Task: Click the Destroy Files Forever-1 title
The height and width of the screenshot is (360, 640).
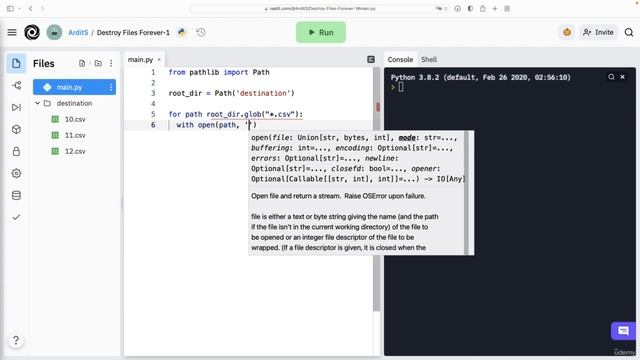Action: pyautogui.click(x=133, y=32)
